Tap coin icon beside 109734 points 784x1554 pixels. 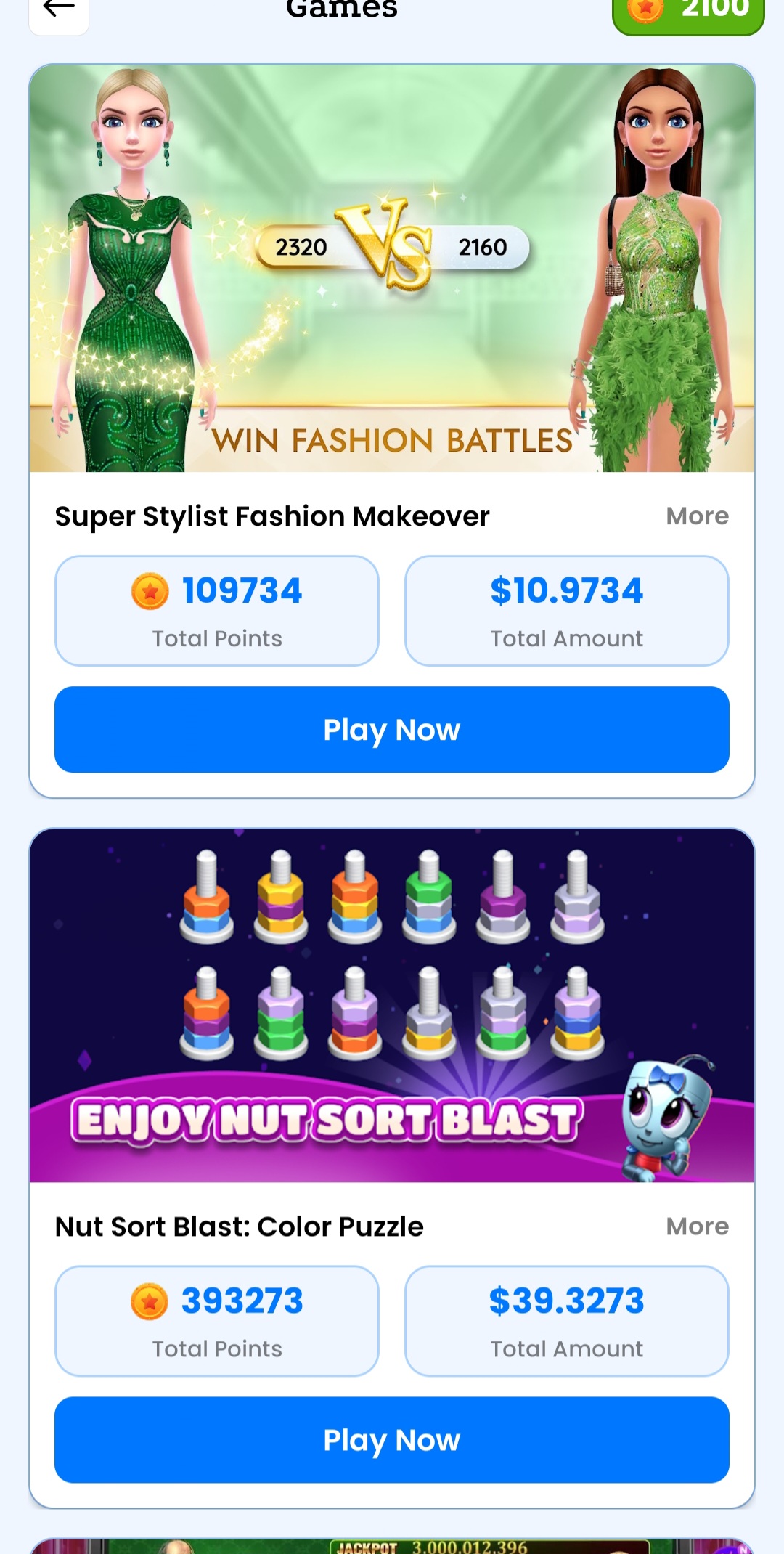[x=150, y=591]
